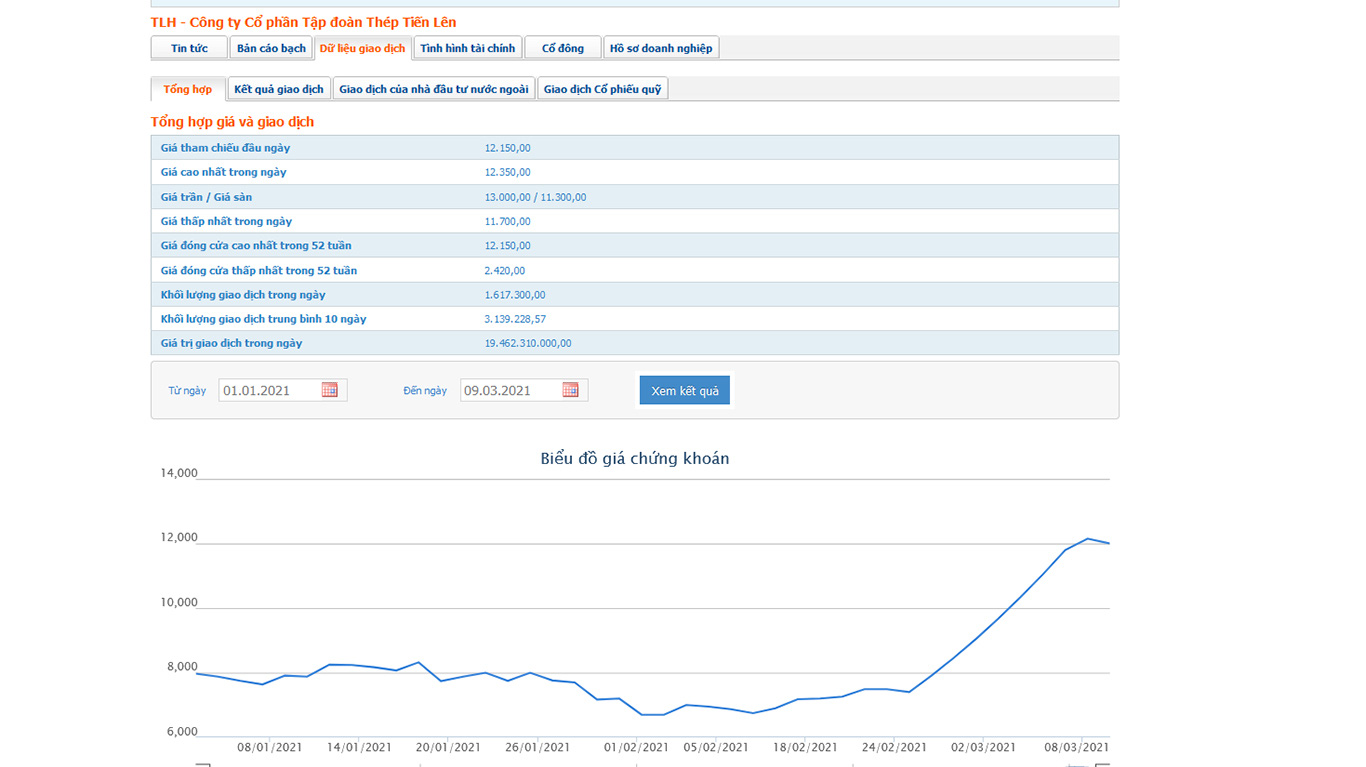Viewport: 1366px width, 767px height.
Task: Click the TLH company name heading
Action: coord(303,22)
